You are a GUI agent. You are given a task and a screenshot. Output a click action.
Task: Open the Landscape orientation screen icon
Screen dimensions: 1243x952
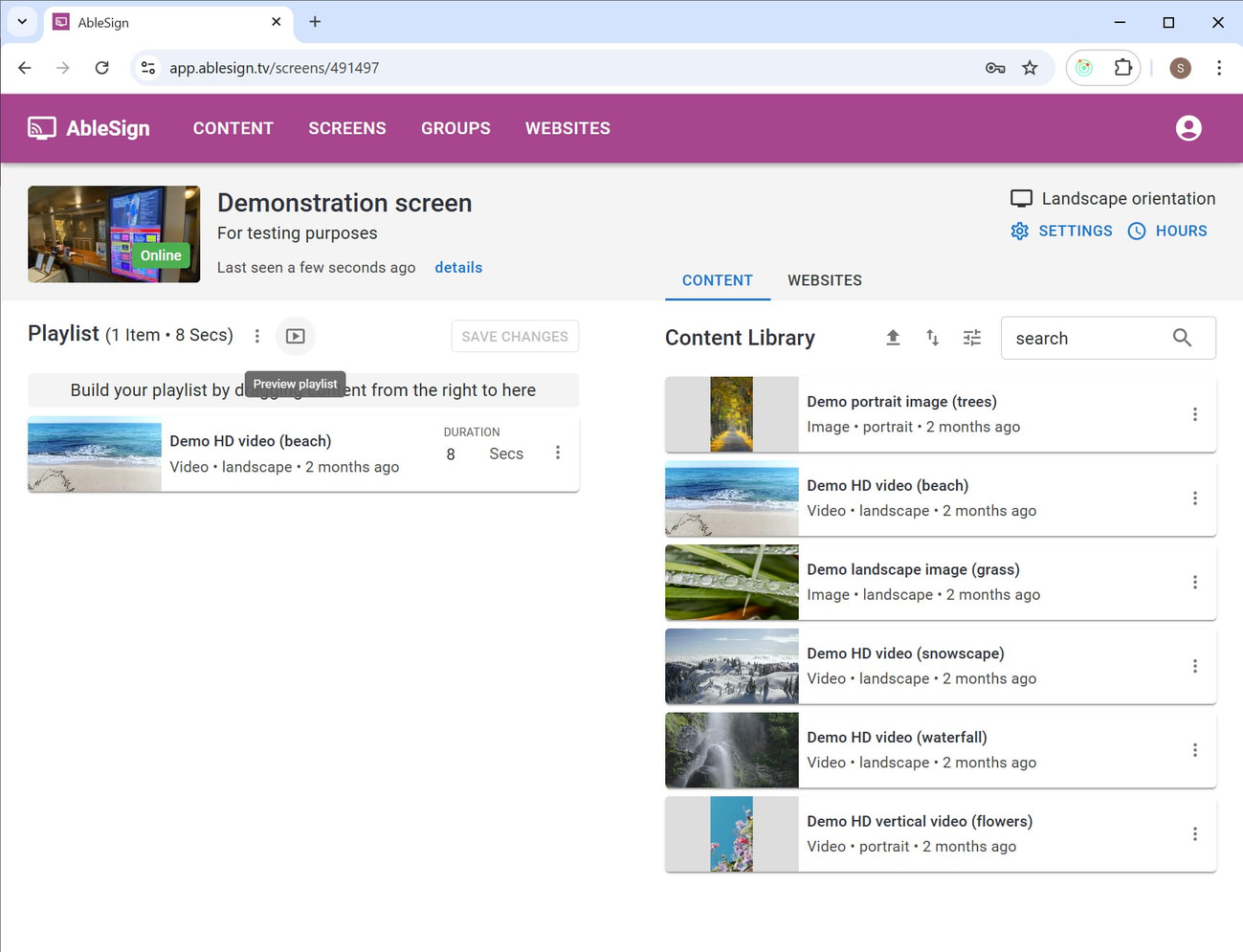tap(1020, 198)
